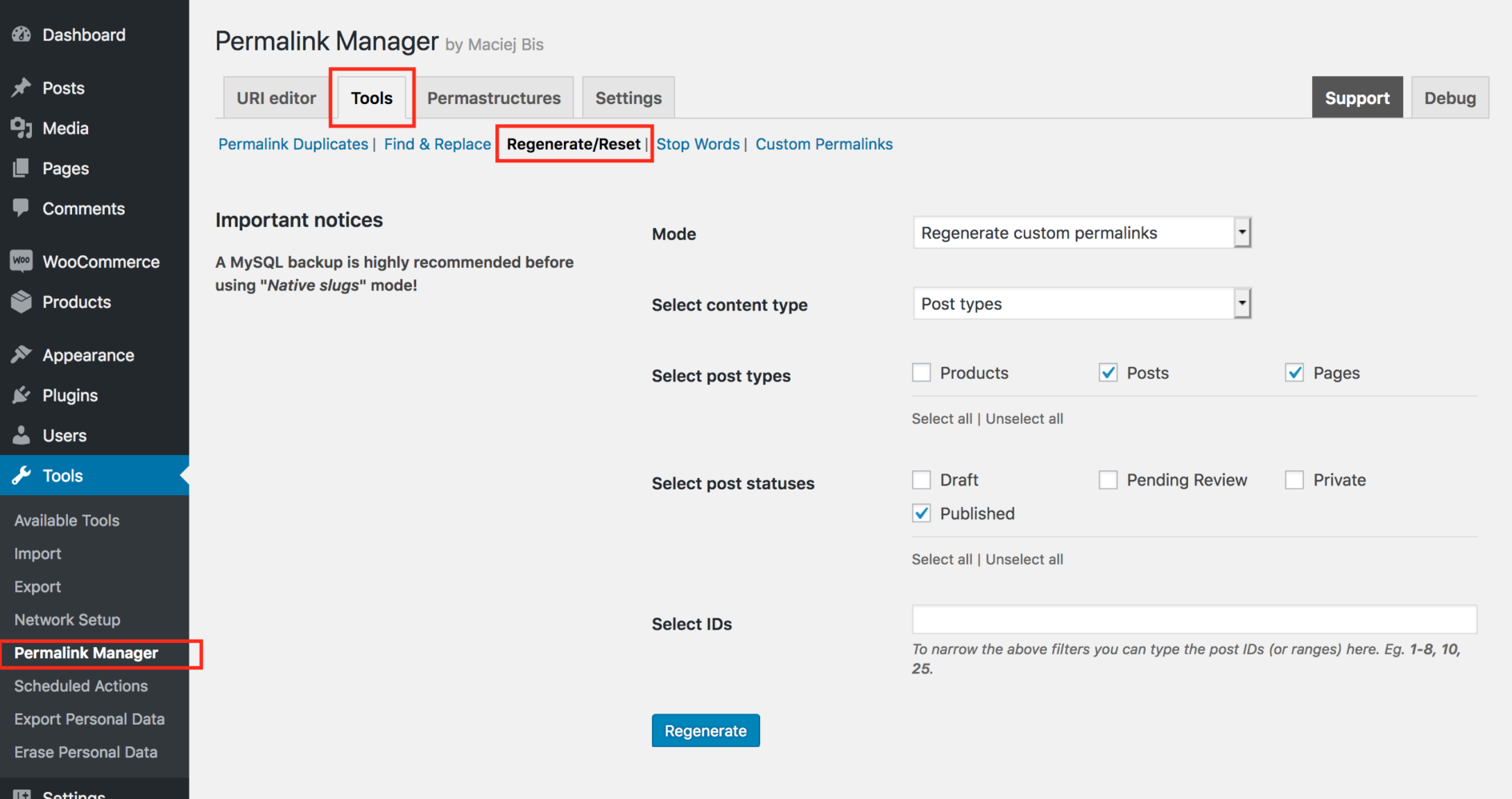1512x799 pixels.
Task: Click the Plugins plug icon
Action: [x=22, y=394]
